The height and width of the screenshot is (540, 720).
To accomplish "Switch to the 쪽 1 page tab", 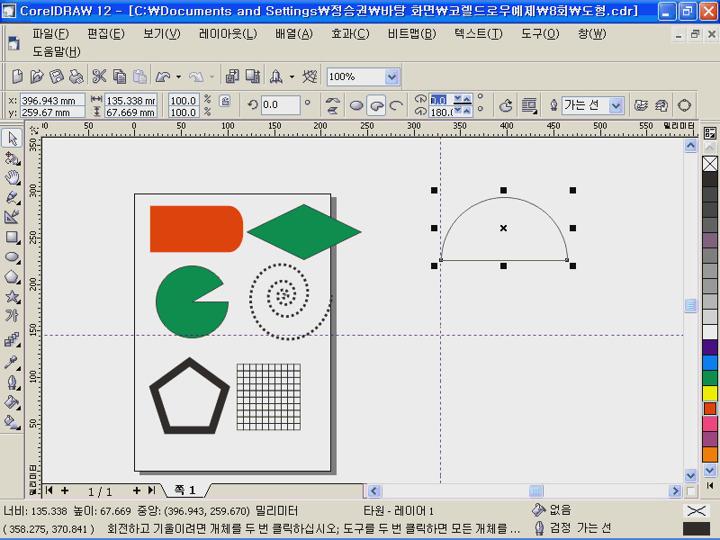I will (x=185, y=490).
